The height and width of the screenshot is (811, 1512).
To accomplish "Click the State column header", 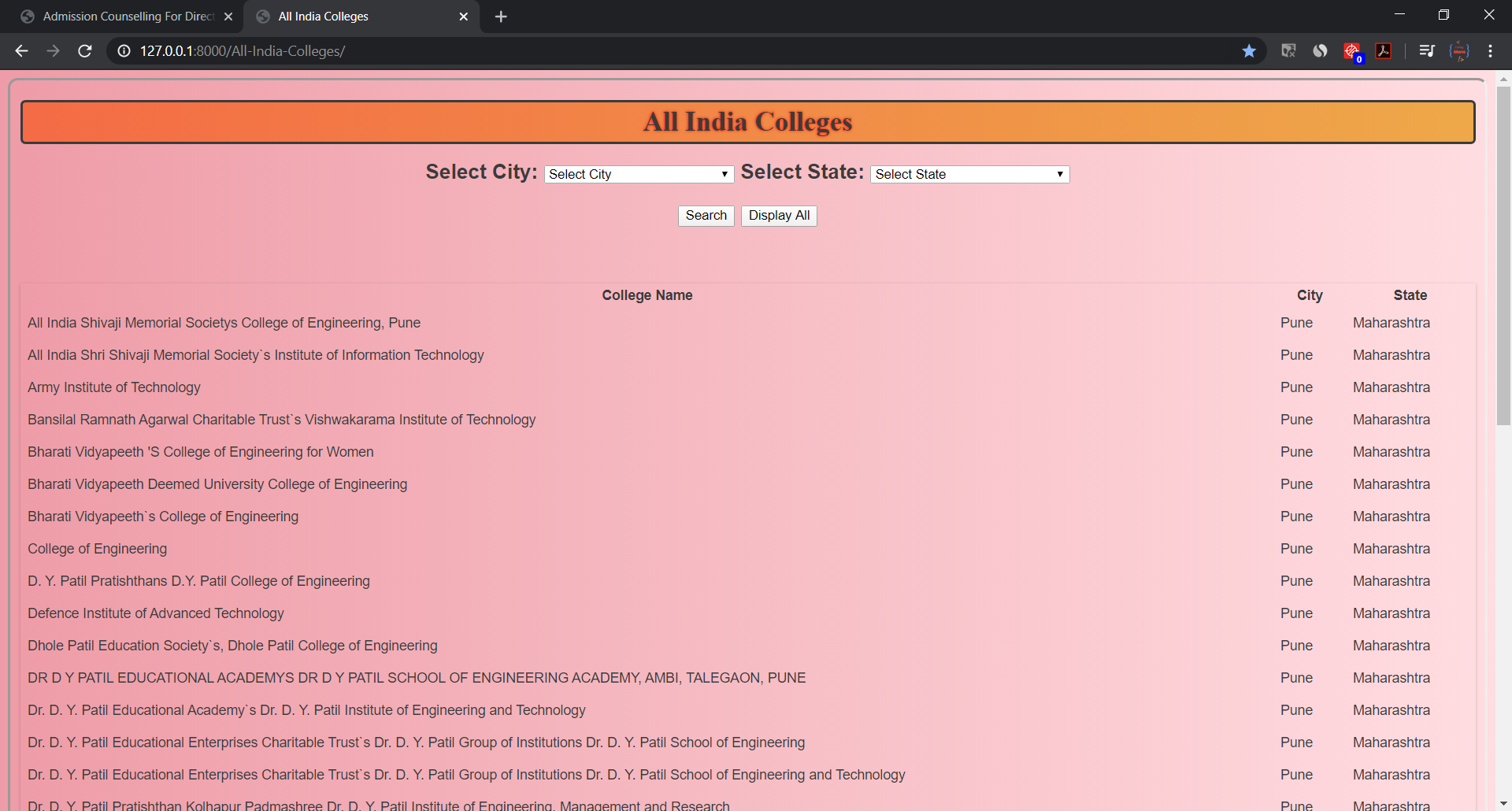I will click(x=1410, y=295).
